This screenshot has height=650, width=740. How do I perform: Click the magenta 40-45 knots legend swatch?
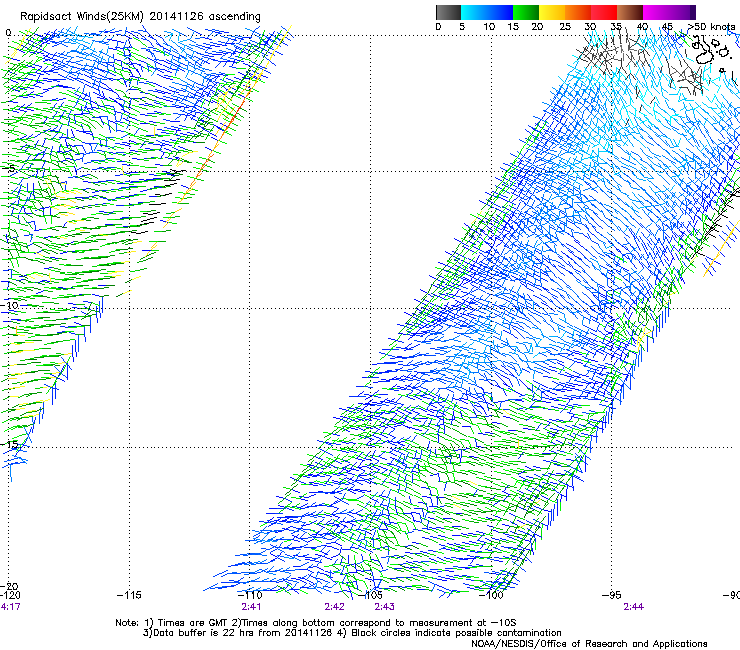[x=655, y=12]
